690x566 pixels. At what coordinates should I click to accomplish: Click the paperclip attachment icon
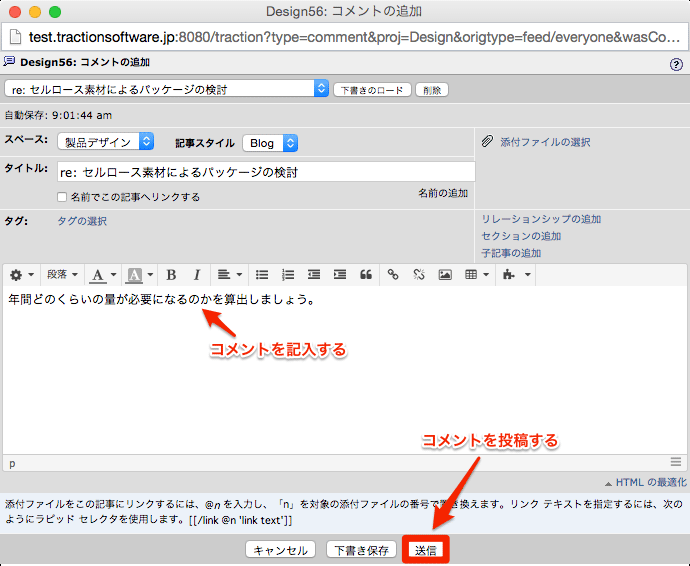(x=487, y=141)
